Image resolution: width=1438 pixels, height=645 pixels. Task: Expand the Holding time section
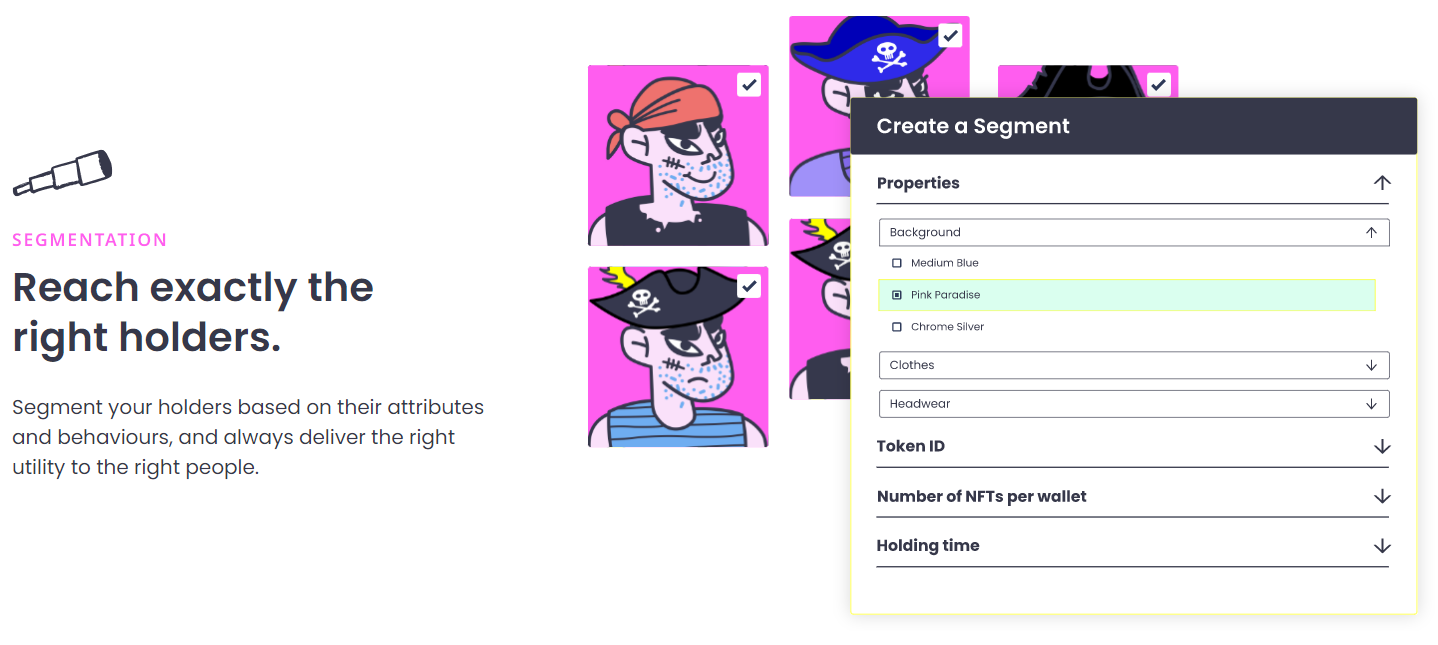928,546
